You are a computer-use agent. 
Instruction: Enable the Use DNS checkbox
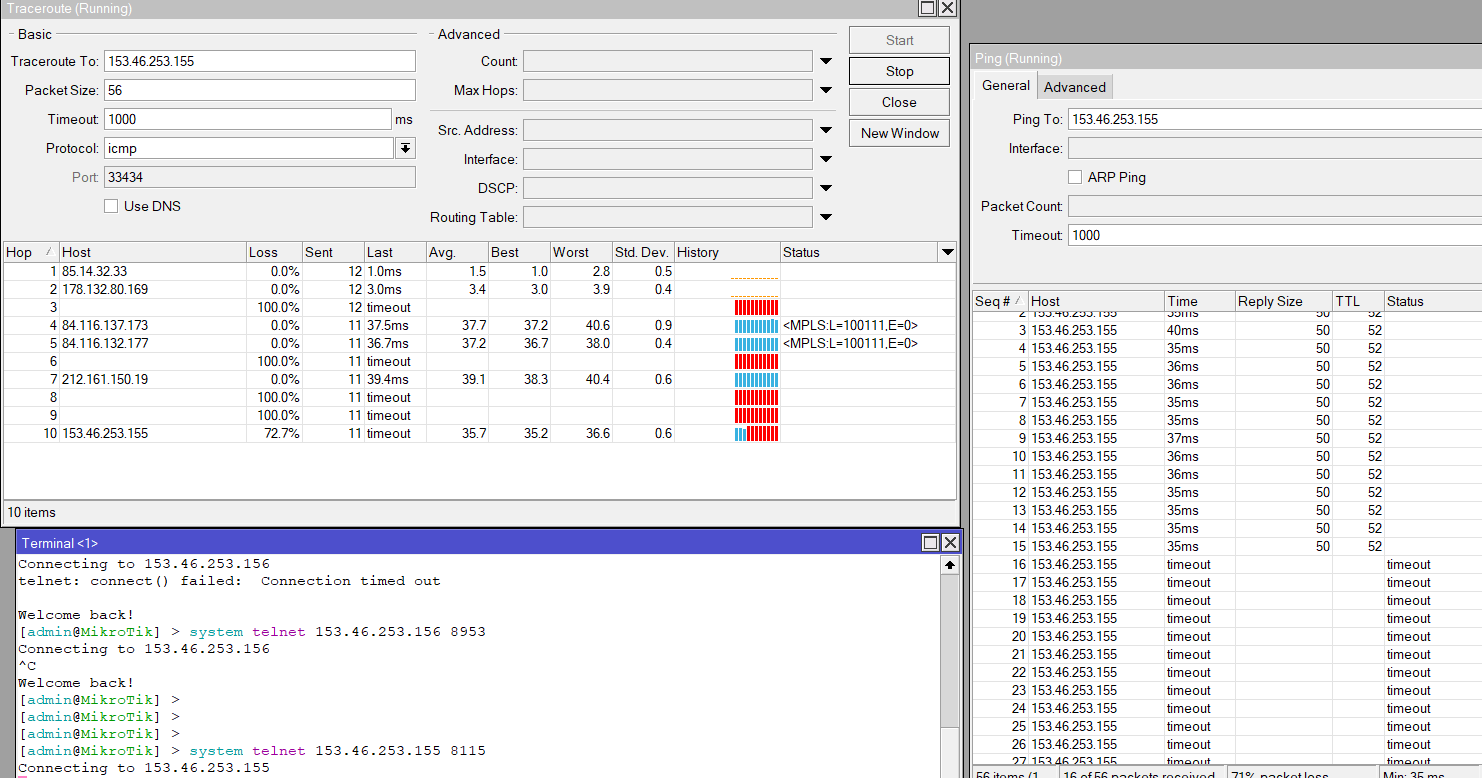pos(111,206)
